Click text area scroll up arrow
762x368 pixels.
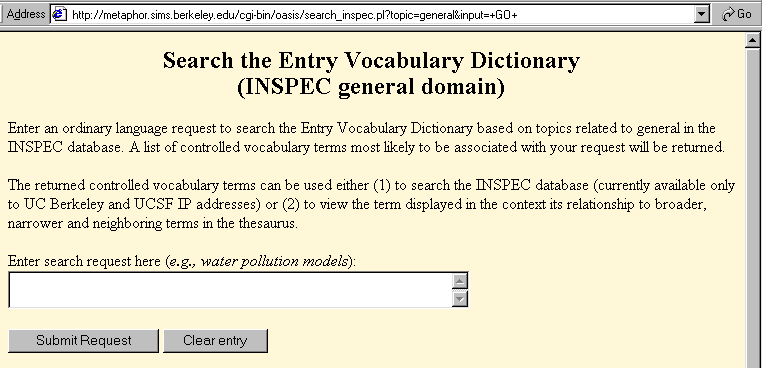tap(460, 280)
